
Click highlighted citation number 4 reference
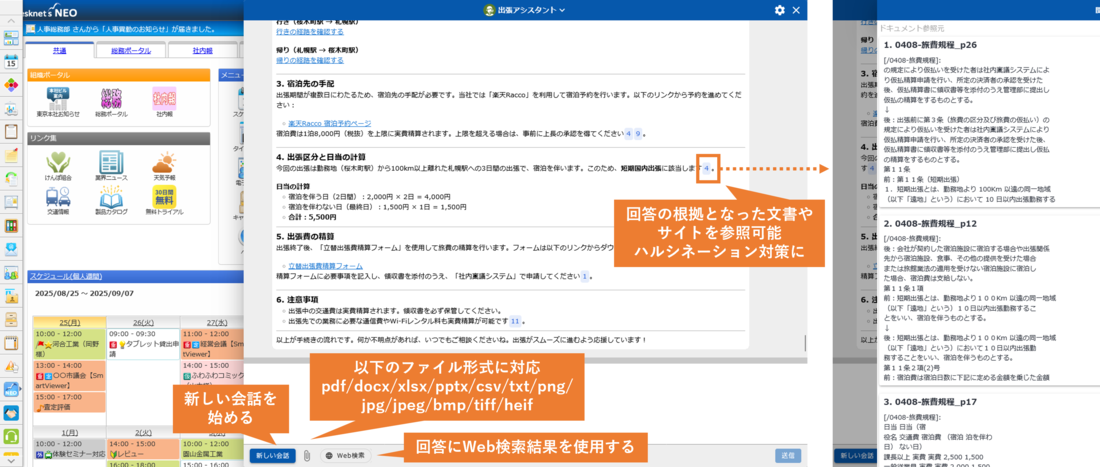pyautogui.click(x=708, y=170)
